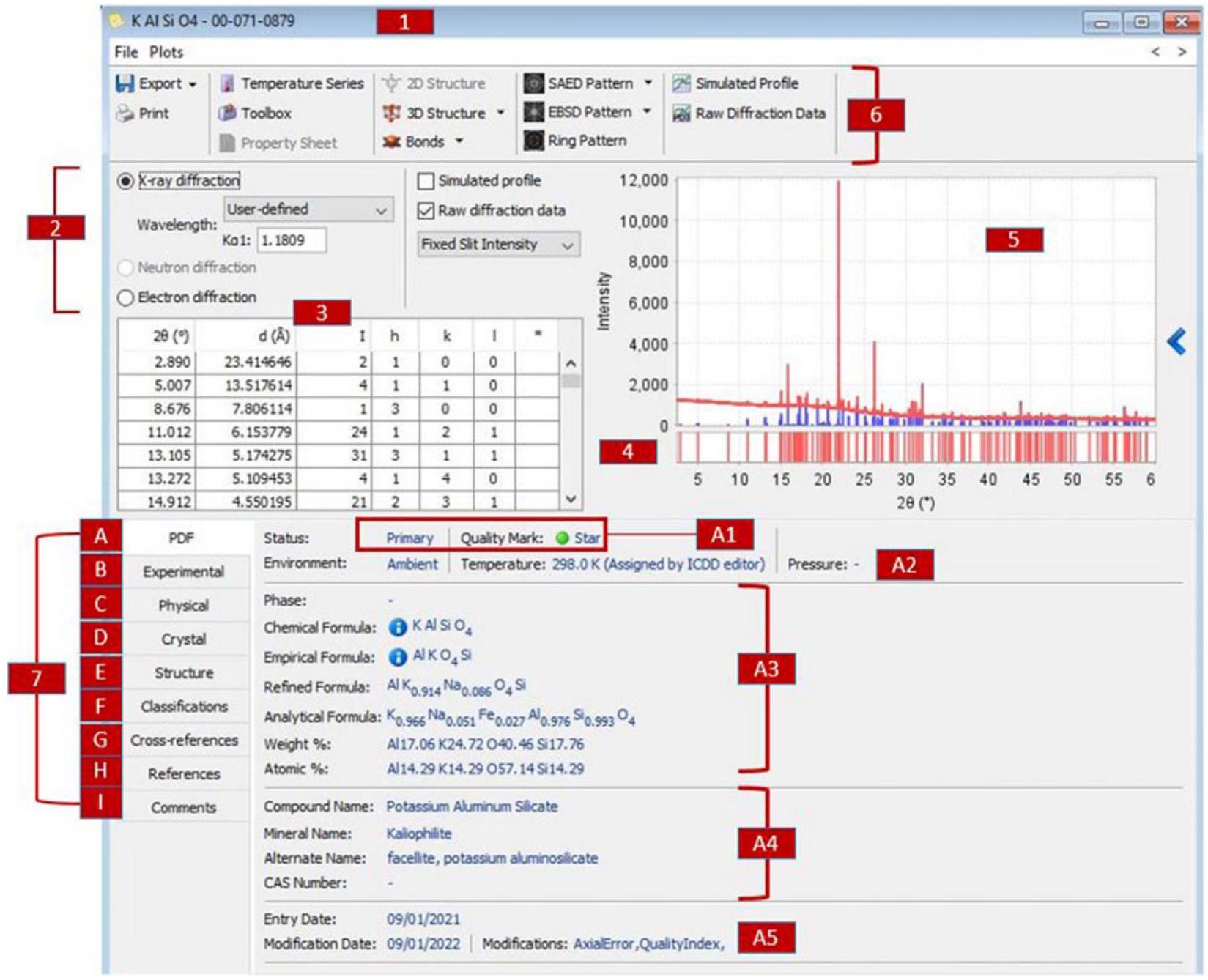The image size is (1208, 980).
Task: Open the Ring Pattern icon
Action: [534, 141]
